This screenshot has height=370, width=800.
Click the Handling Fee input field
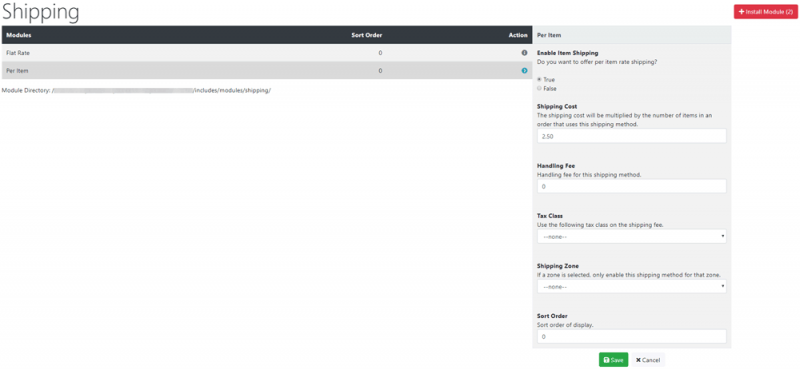(x=632, y=187)
